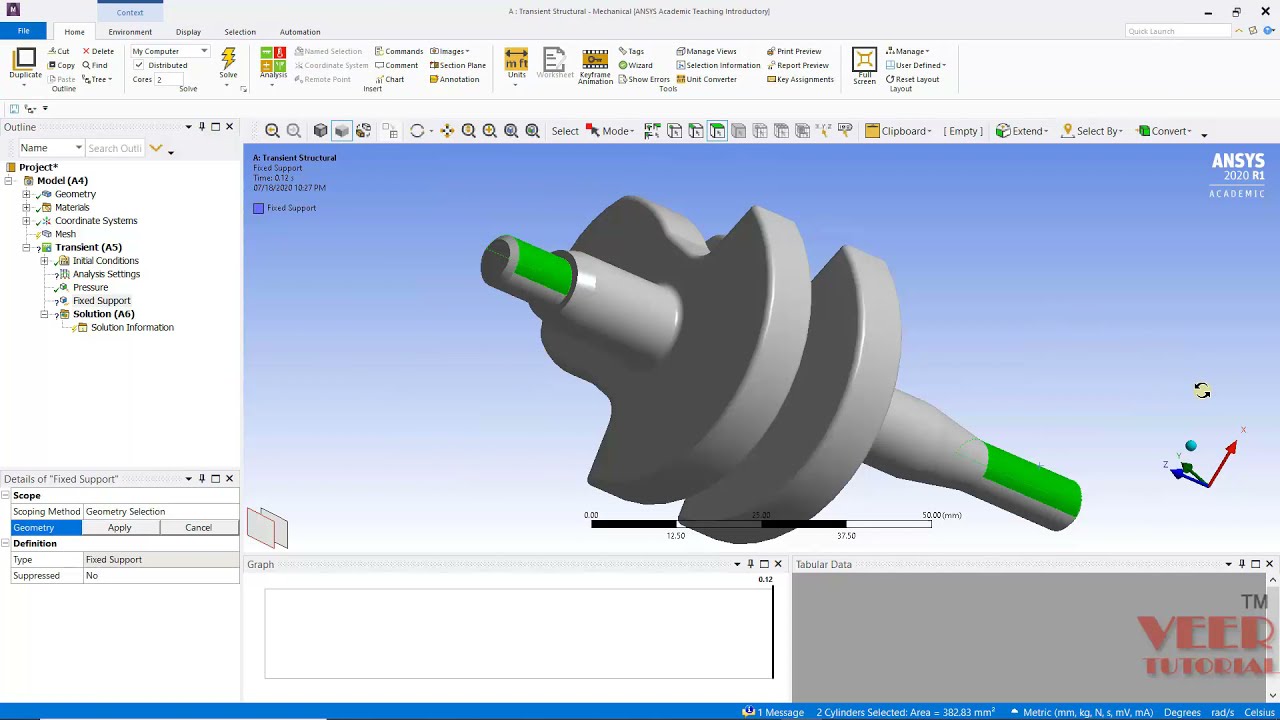Screen dimensions: 1280x720
Task: Click the Delete command with red X
Action: pyautogui.click(x=98, y=51)
